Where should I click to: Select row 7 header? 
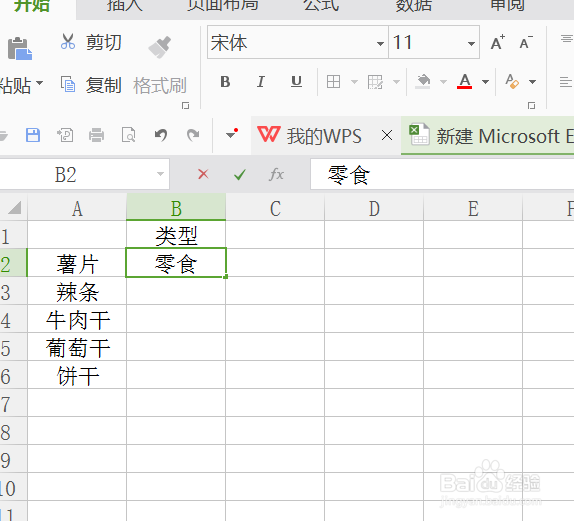14,403
